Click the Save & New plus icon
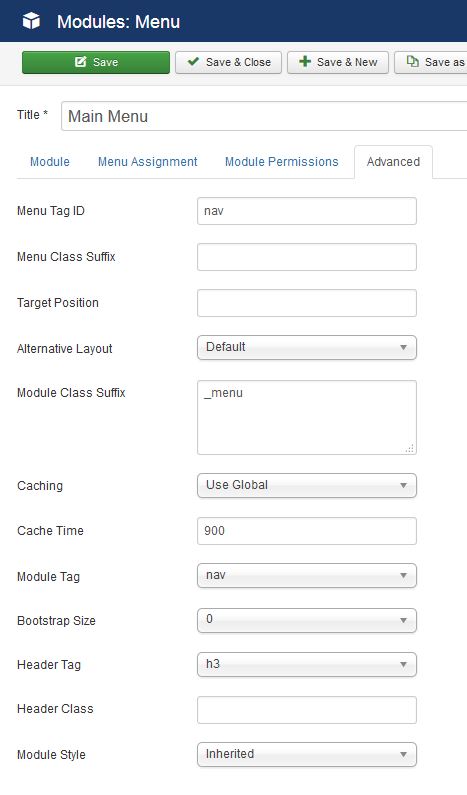This screenshot has width=467, height=795. pyautogui.click(x=305, y=61)
